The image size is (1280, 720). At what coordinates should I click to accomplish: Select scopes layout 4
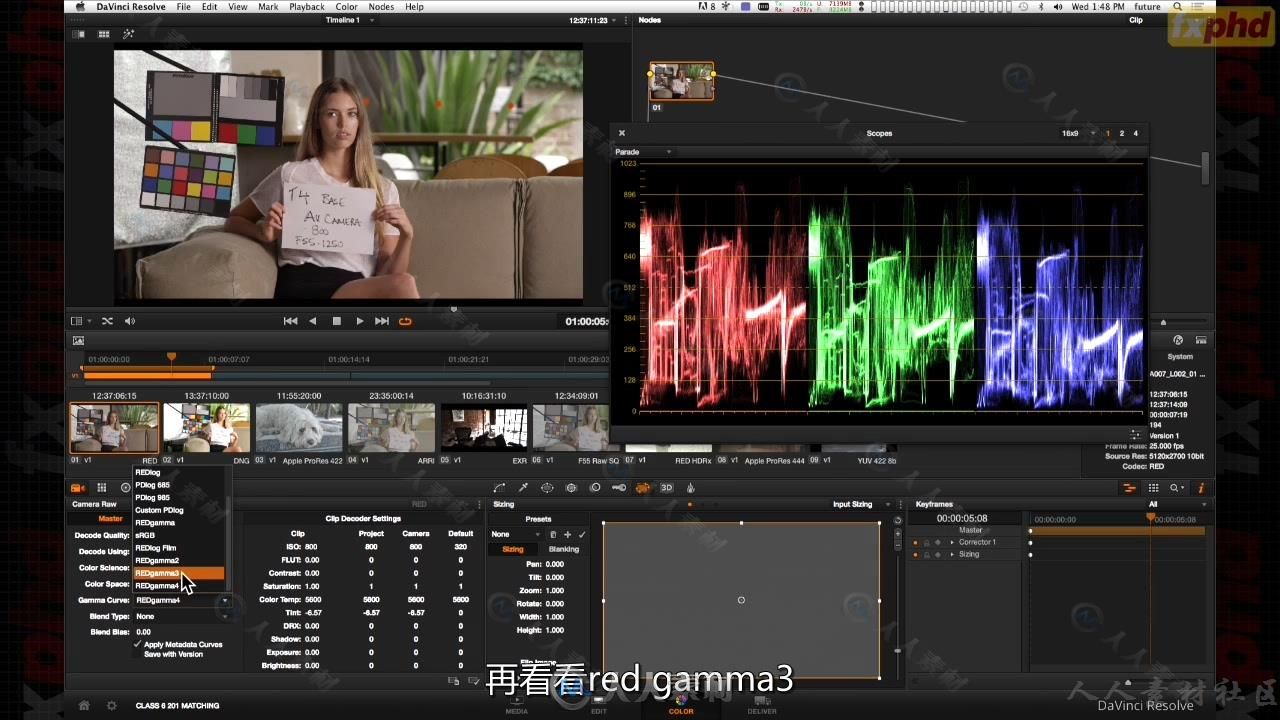click(1135, 133)
